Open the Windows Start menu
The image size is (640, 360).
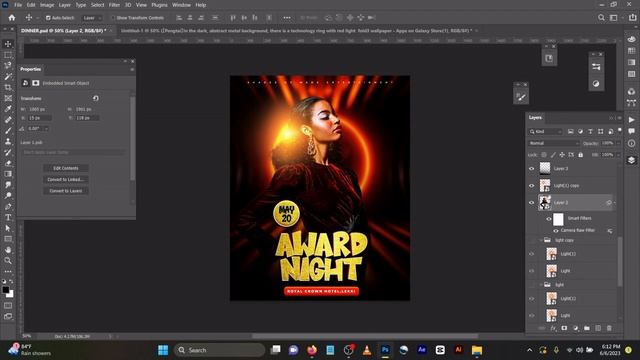[x=163, y=350]
